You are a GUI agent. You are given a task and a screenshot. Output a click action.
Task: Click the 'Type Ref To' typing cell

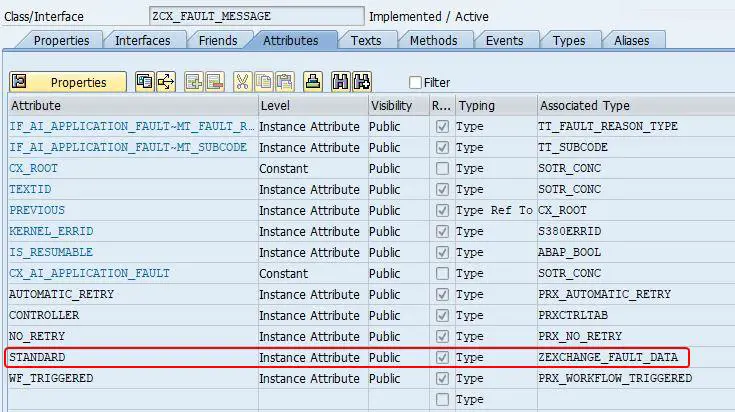[x=496, y=210]
